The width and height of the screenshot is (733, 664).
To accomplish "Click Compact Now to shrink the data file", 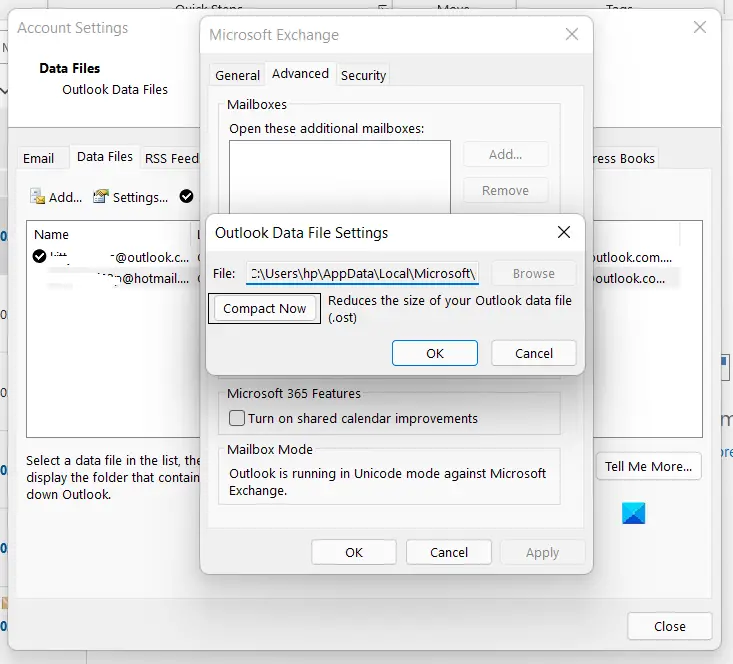I will [x=264, y=309].
